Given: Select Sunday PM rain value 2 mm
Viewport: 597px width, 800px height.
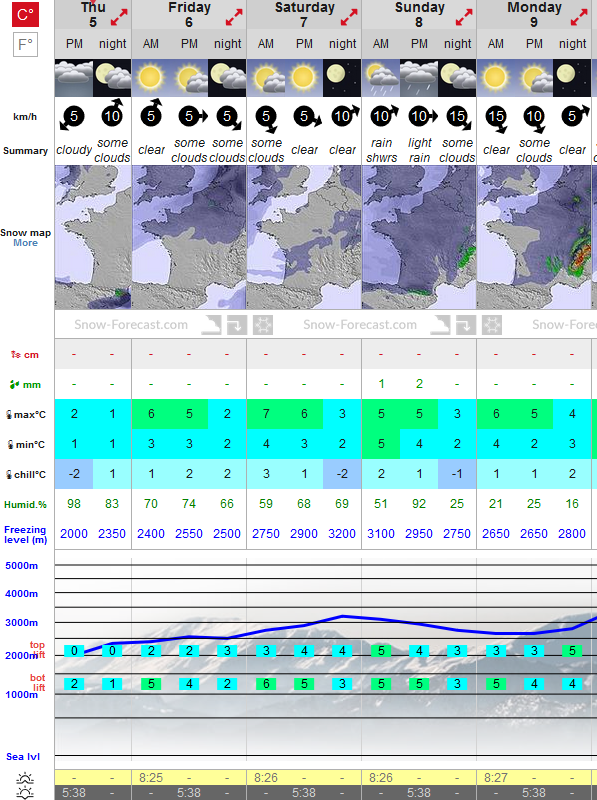Looking at the screenshot, I should pyautogui.click(x=419, y=384).
